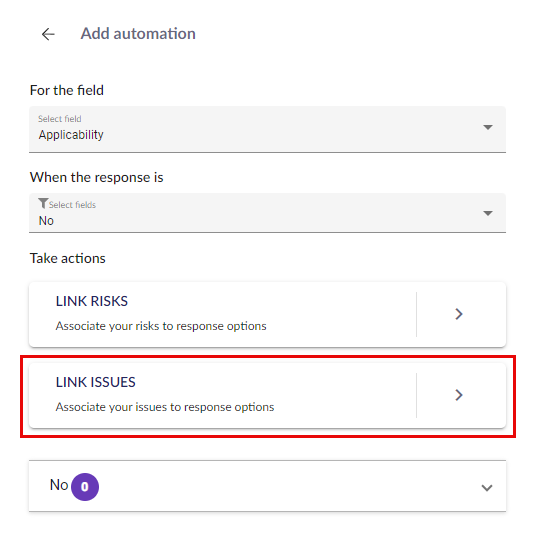Screen dimensions: 535x559
Task: Click the No label in the bottom panel
Action: (59, 485)
